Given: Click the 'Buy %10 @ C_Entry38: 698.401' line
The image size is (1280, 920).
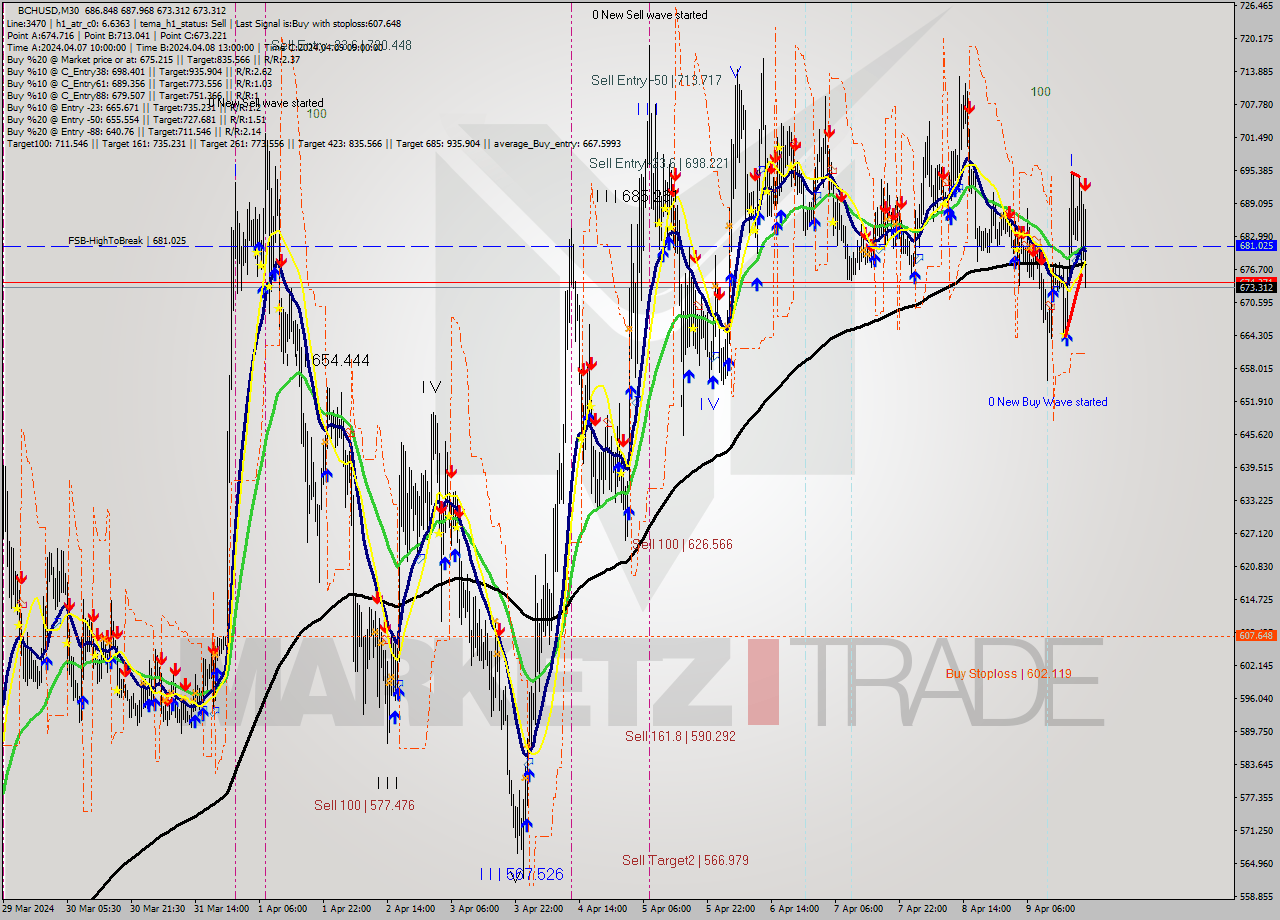Looking at the screenshot, I should (x=138, y=71).
